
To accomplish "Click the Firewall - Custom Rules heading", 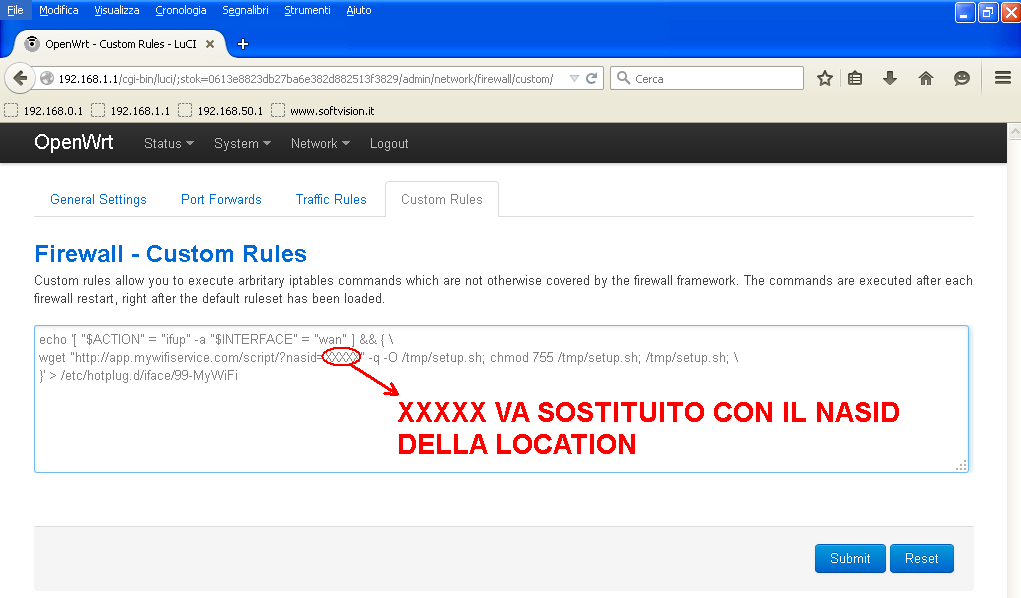I will pyautogui.click(x=171, y=253).
